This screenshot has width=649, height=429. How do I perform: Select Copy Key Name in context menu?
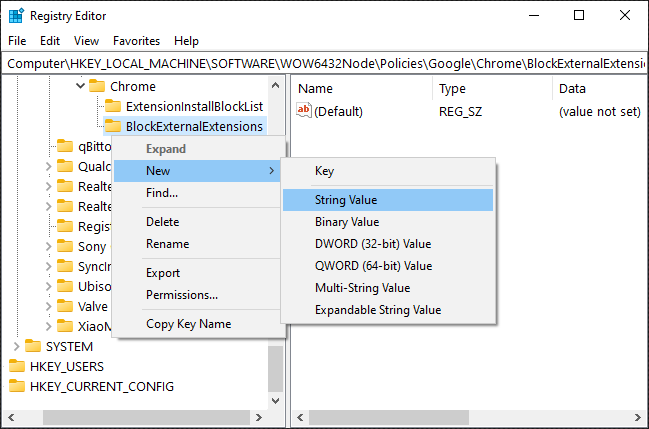click(188, 324)
